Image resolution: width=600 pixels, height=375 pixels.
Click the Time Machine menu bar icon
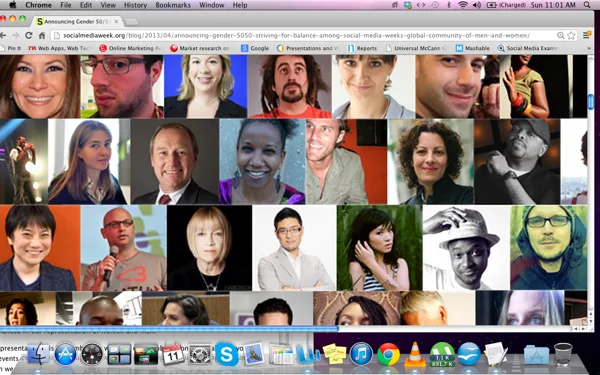(x=435, y=5)
